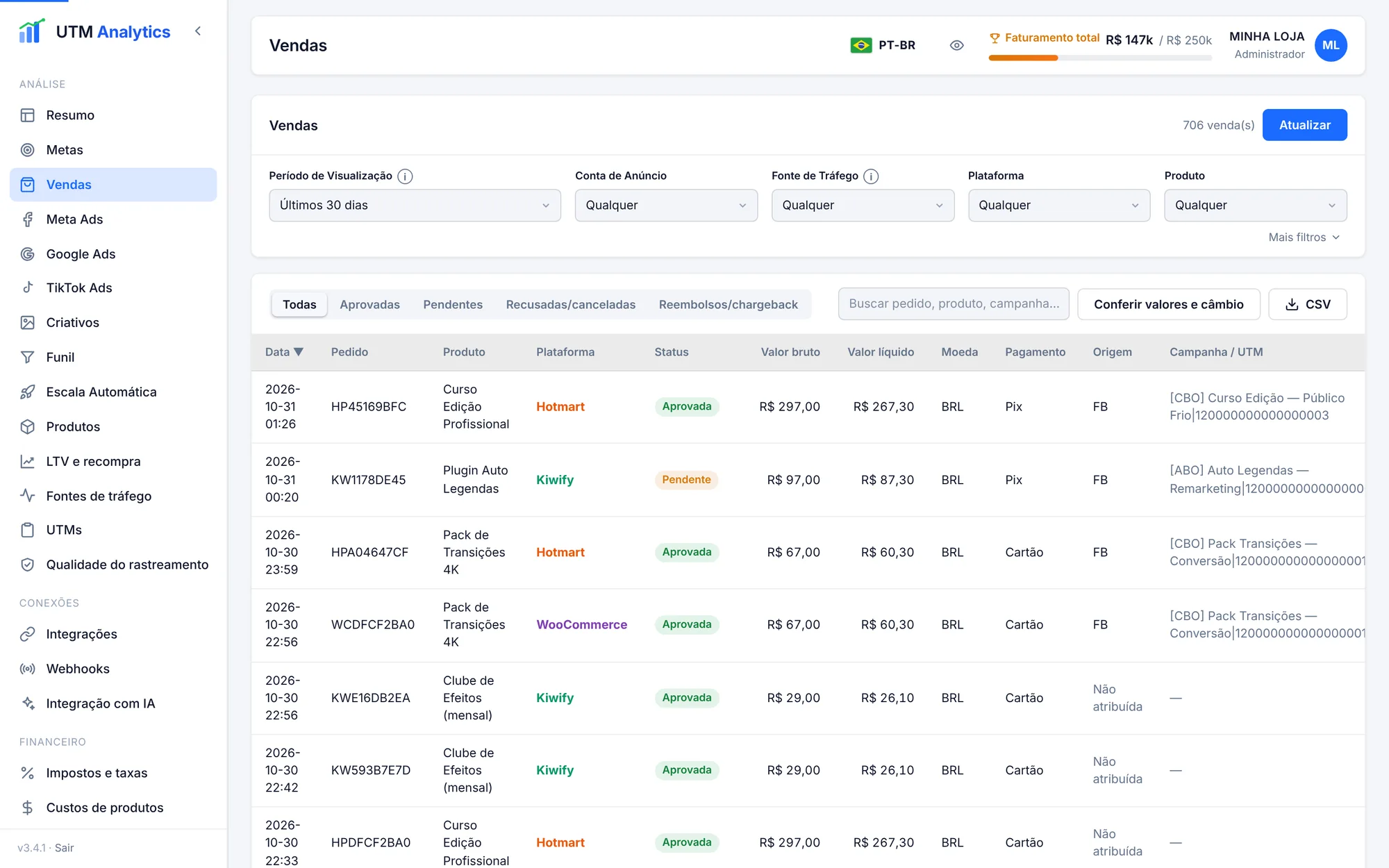Image resolution: width=1389 pixels, height=868 pixels.
Task: Click the Brazil flag language icon
Action: 861,45
